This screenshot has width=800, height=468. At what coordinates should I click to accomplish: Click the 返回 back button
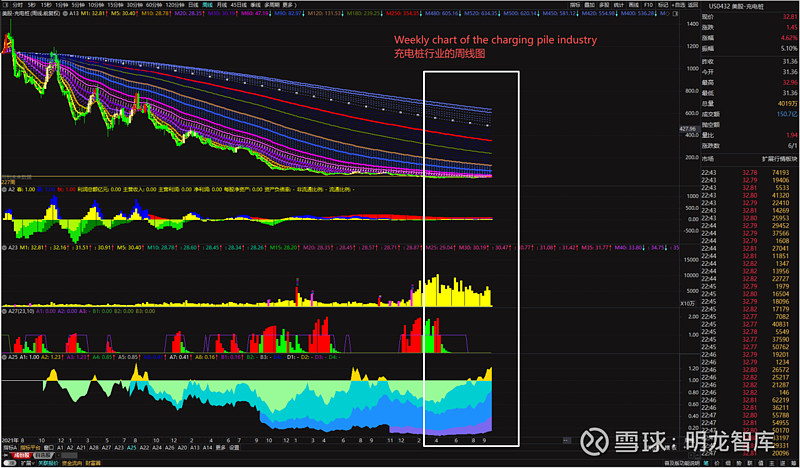[x=692, y=5]
